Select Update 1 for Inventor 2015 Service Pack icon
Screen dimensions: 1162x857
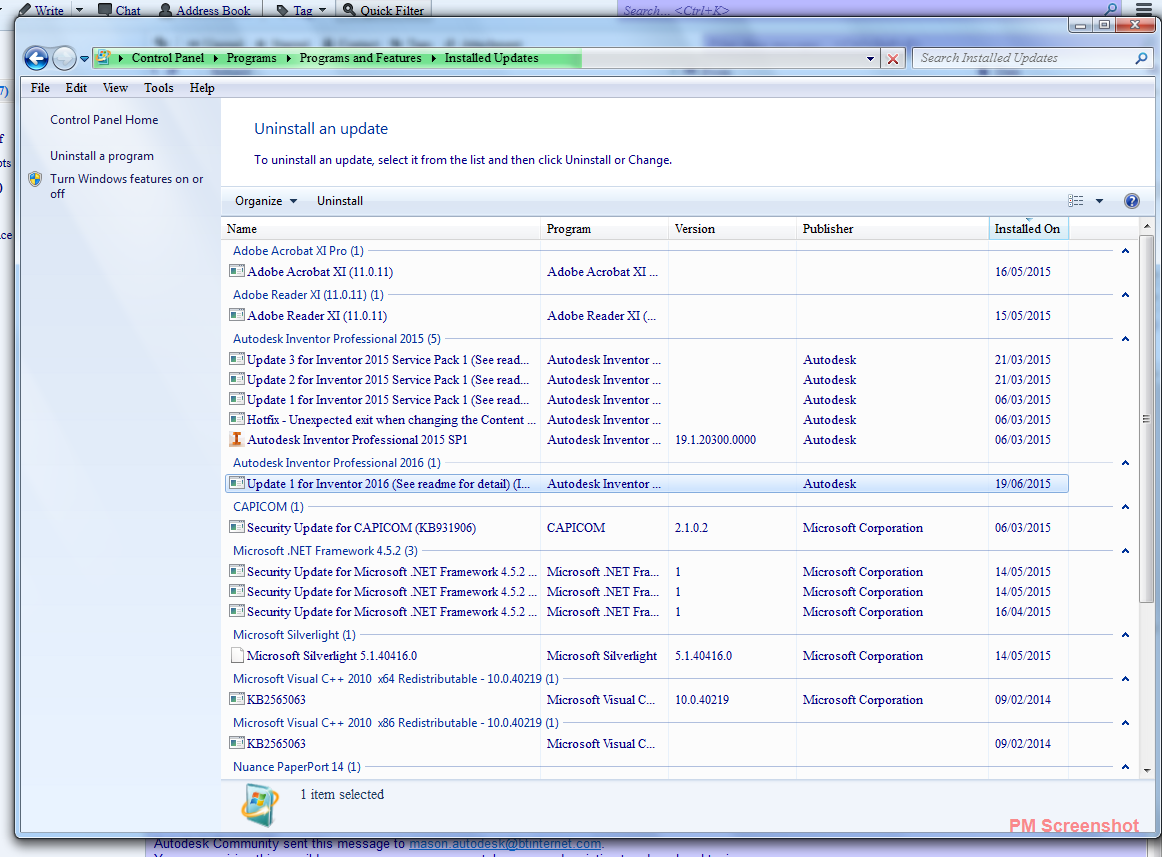click(236, 399)
